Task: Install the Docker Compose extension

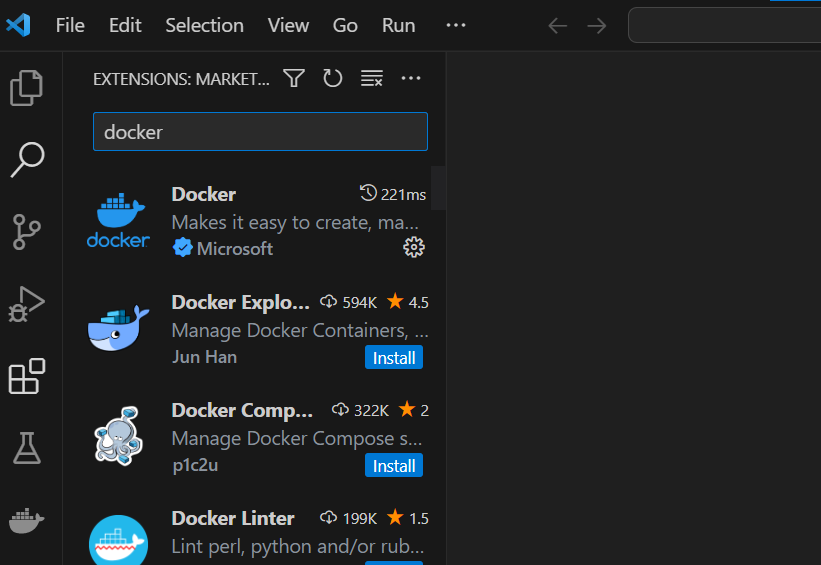Action: pyautogui.click(x=394, y=466)
